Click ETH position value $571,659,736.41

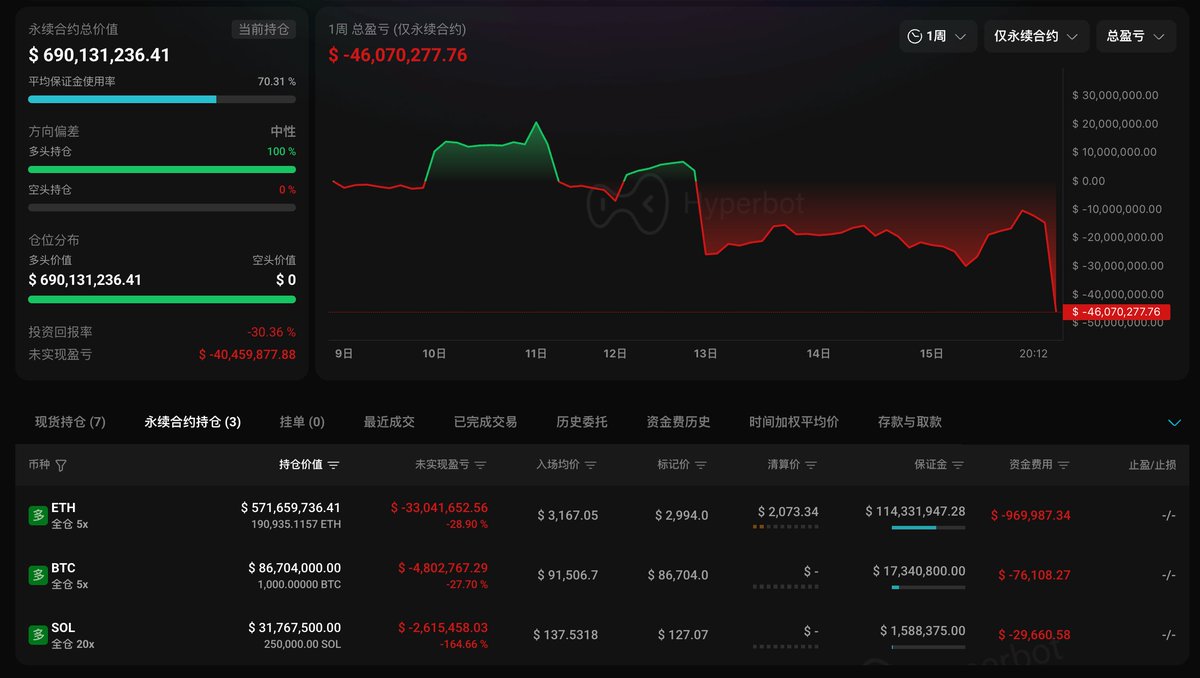[290, 508]
